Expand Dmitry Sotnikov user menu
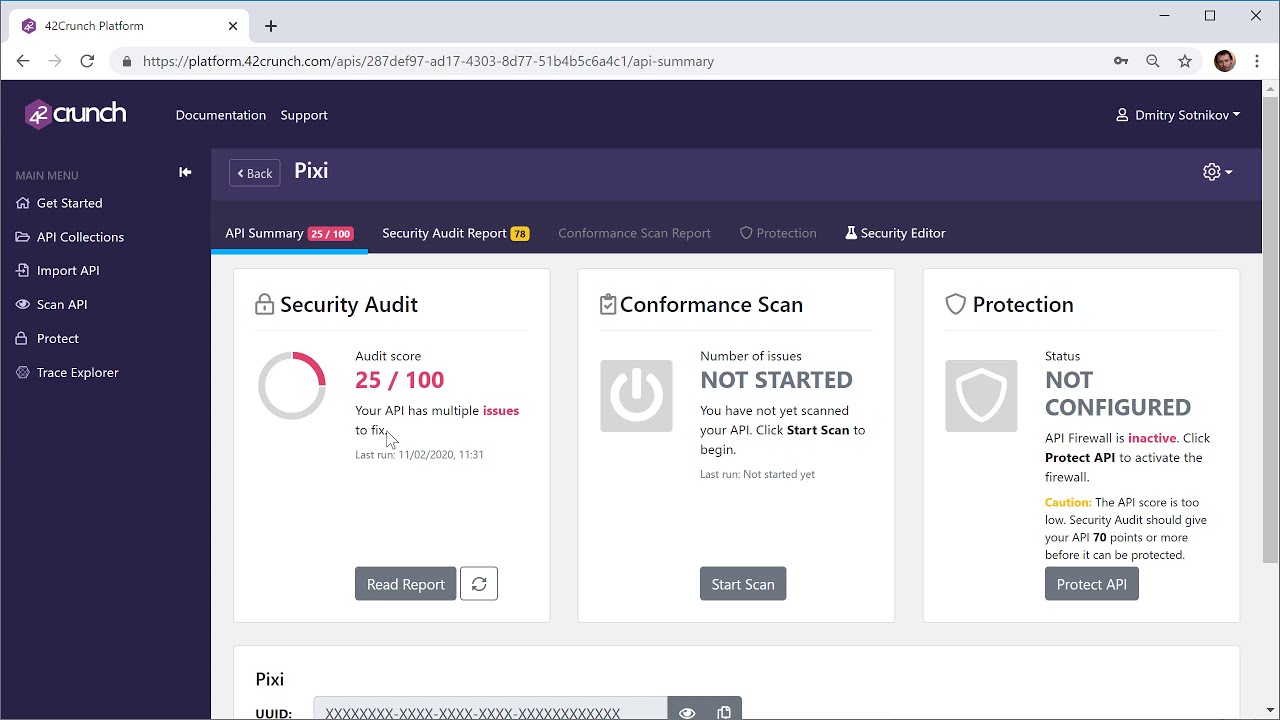 tap(1178, 115)
